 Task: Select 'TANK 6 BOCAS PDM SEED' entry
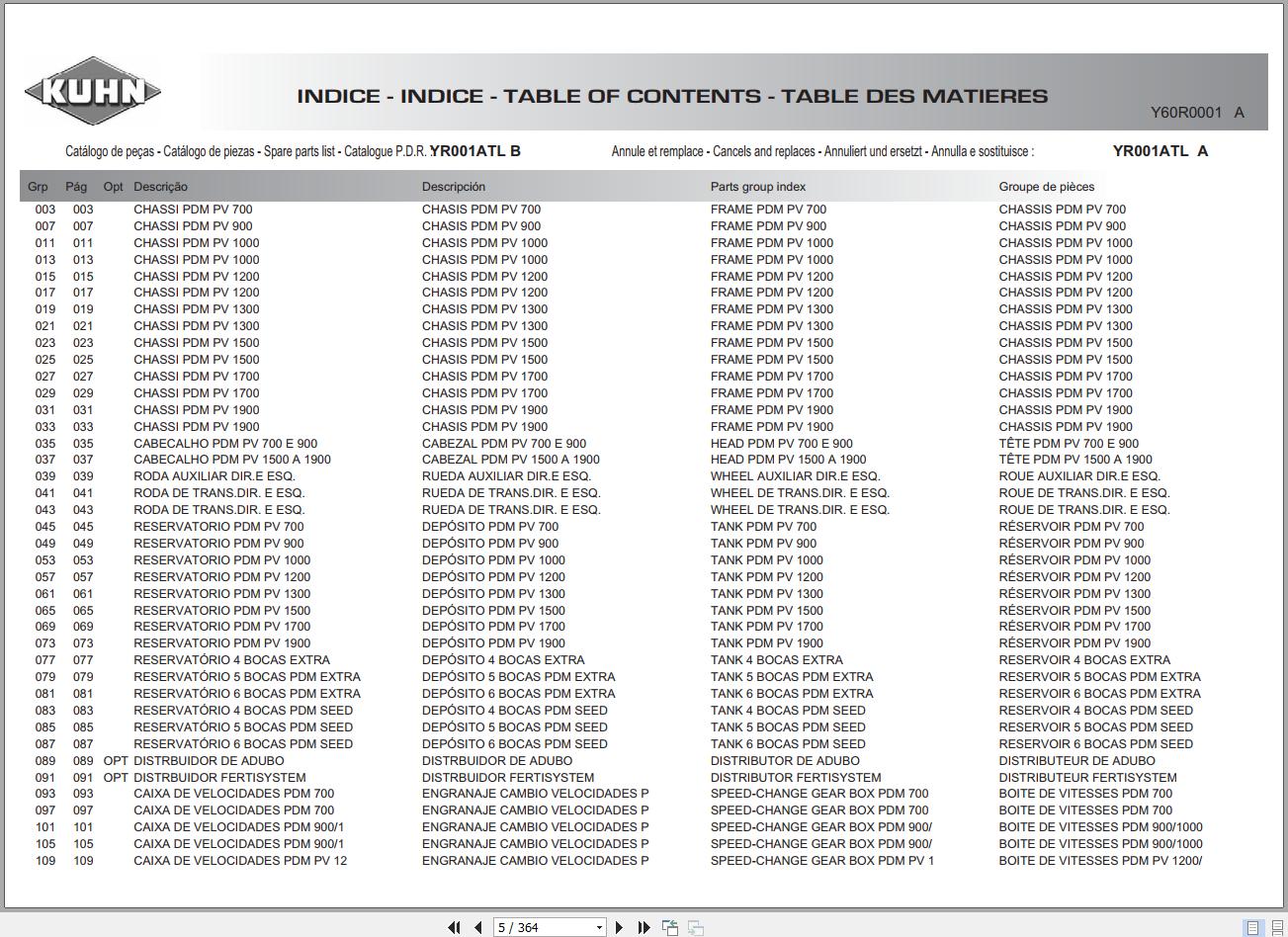click(788, 744)
